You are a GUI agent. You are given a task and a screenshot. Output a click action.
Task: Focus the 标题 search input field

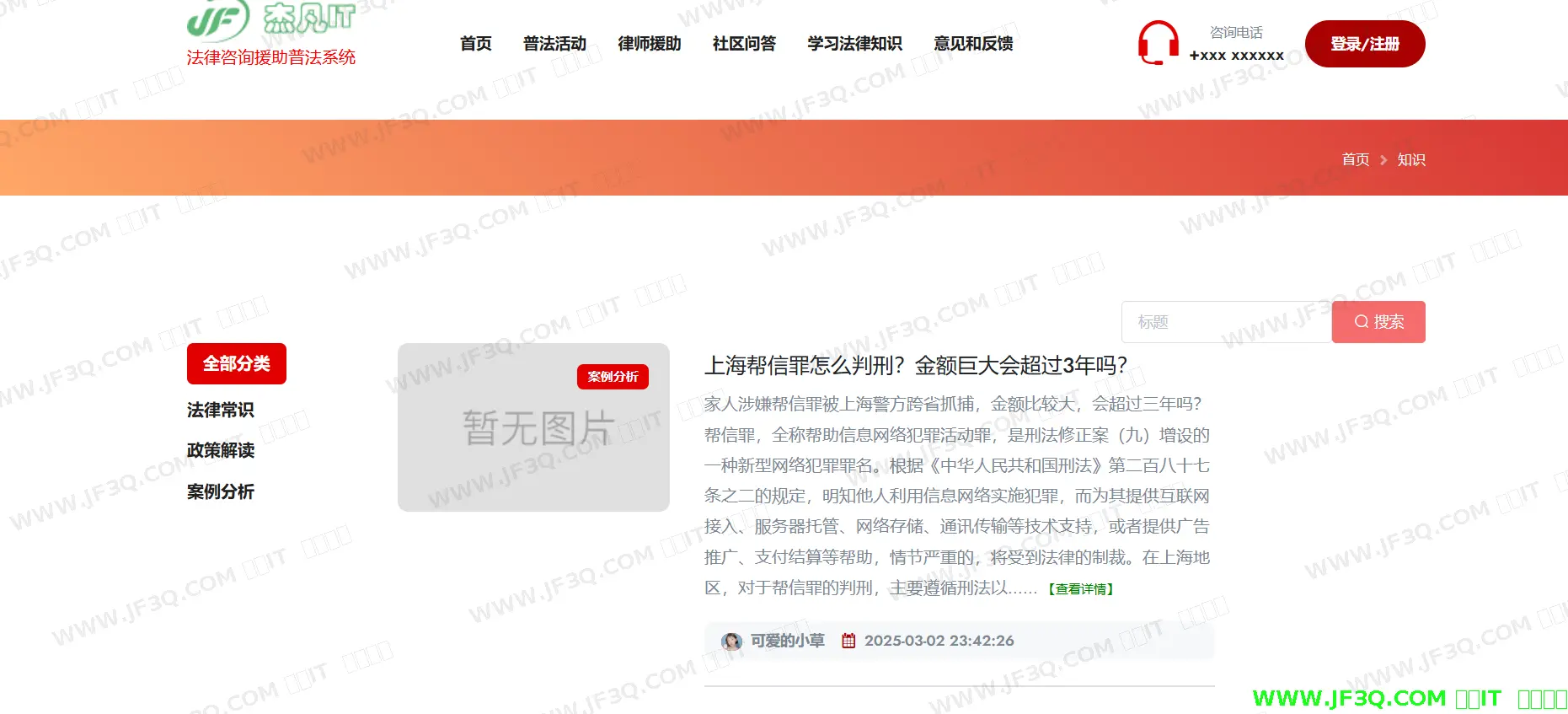click(x=1226, y=322)
